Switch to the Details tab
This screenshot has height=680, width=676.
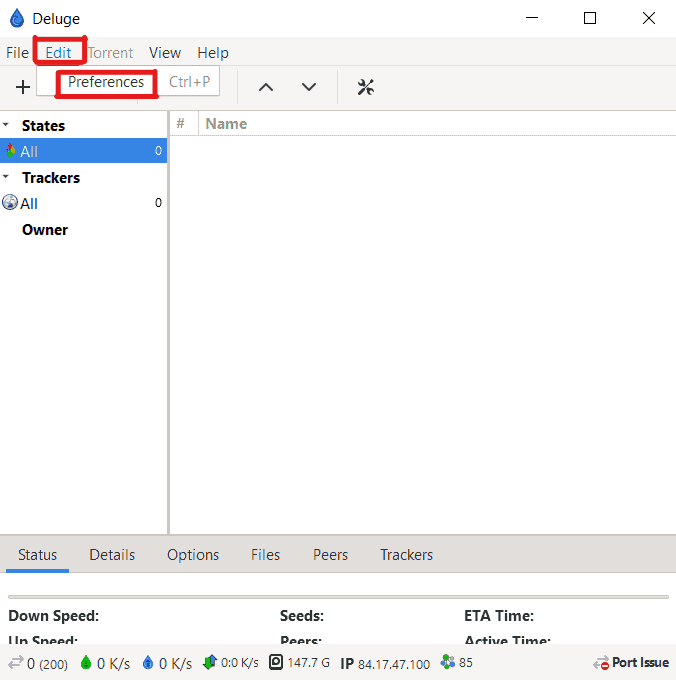[x=112, y=555]
